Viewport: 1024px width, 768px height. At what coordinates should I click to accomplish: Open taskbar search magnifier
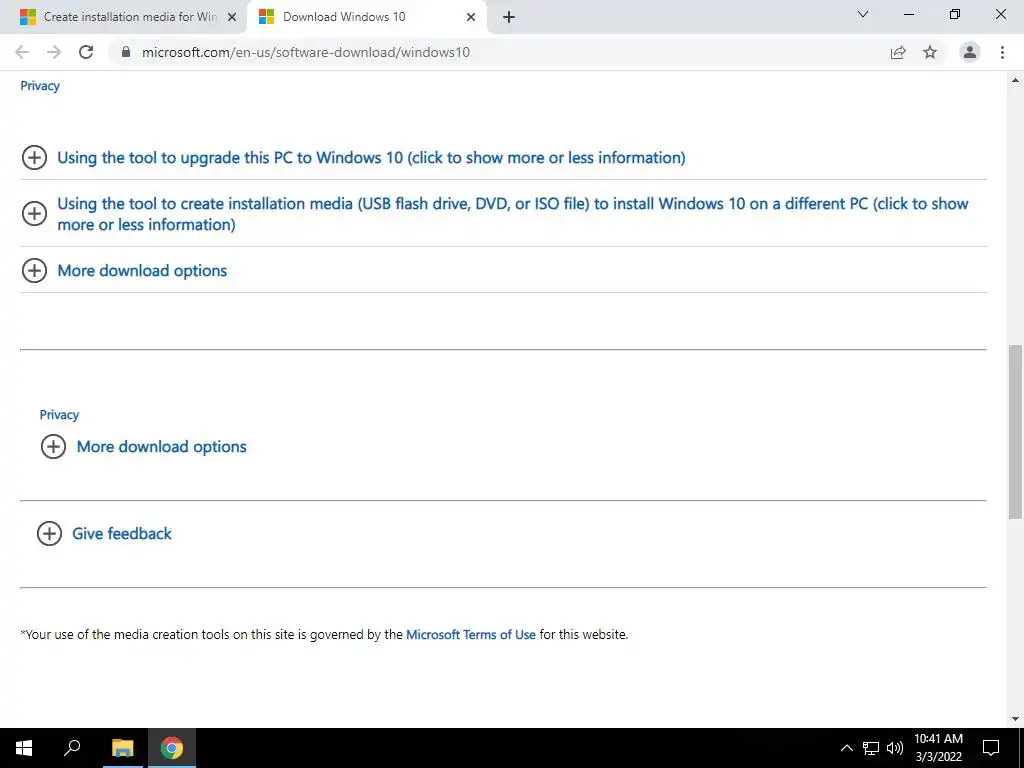72,748
